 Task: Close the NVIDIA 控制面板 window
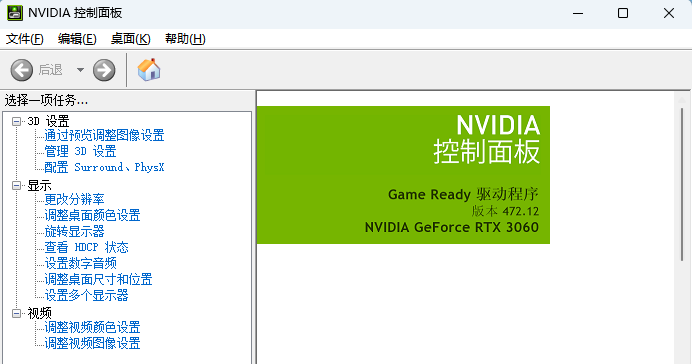click(x=669, y=13)
